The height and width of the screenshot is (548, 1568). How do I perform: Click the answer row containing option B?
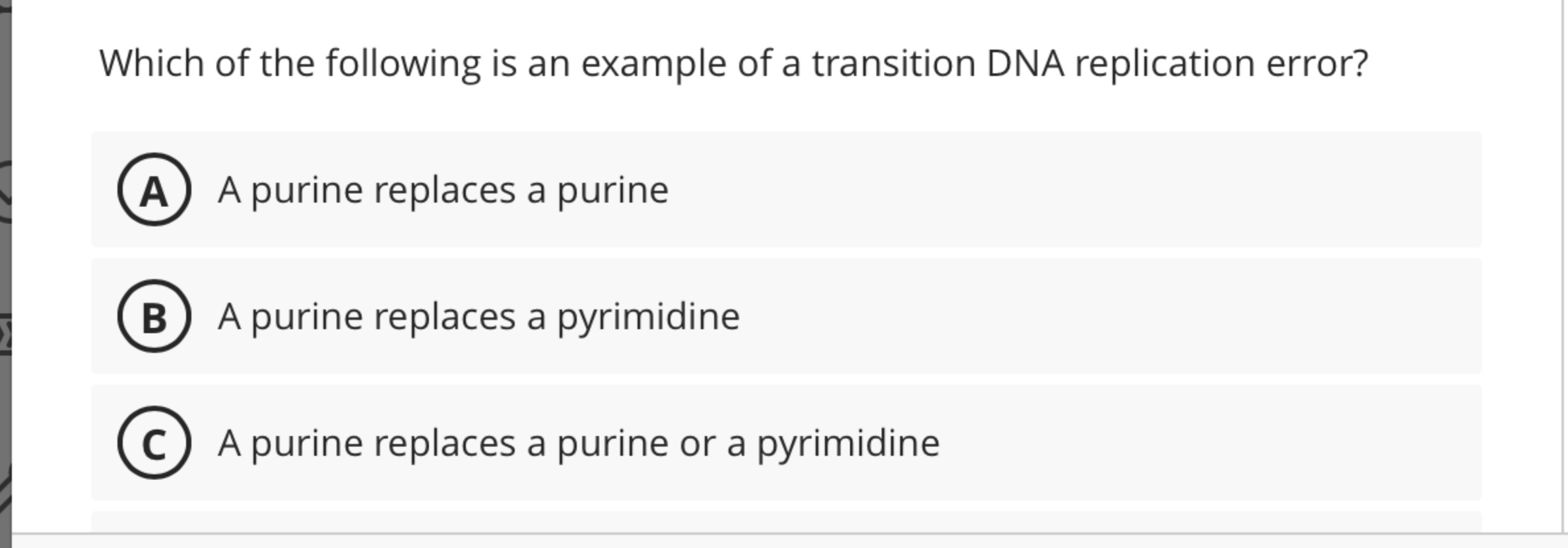(779, 317)
